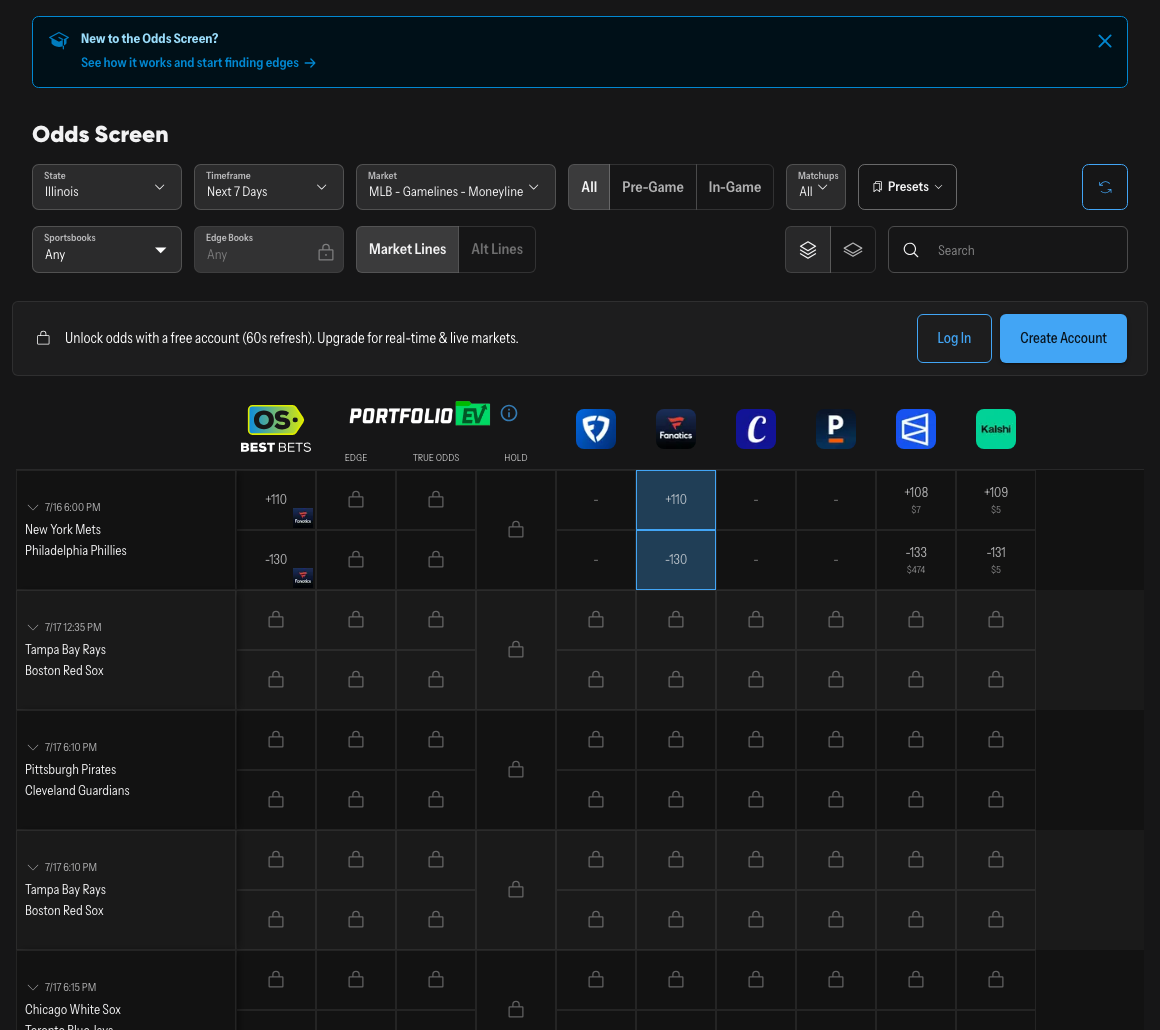The image size is (1160, 1030).
Task: Switch filter to In-Game
Action: coord(735,187)
